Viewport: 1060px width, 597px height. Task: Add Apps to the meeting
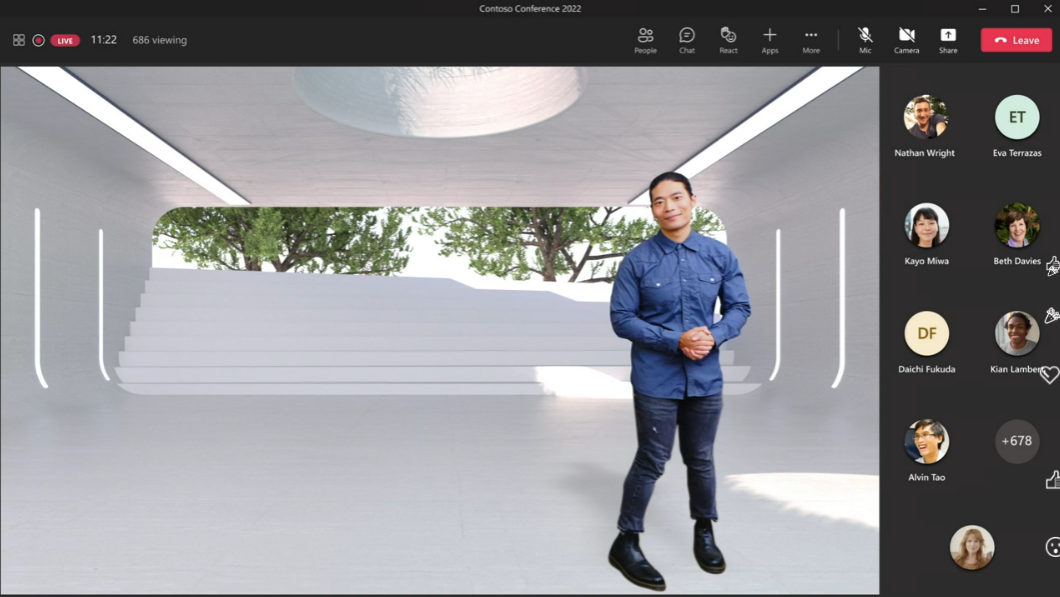(770, 40)
